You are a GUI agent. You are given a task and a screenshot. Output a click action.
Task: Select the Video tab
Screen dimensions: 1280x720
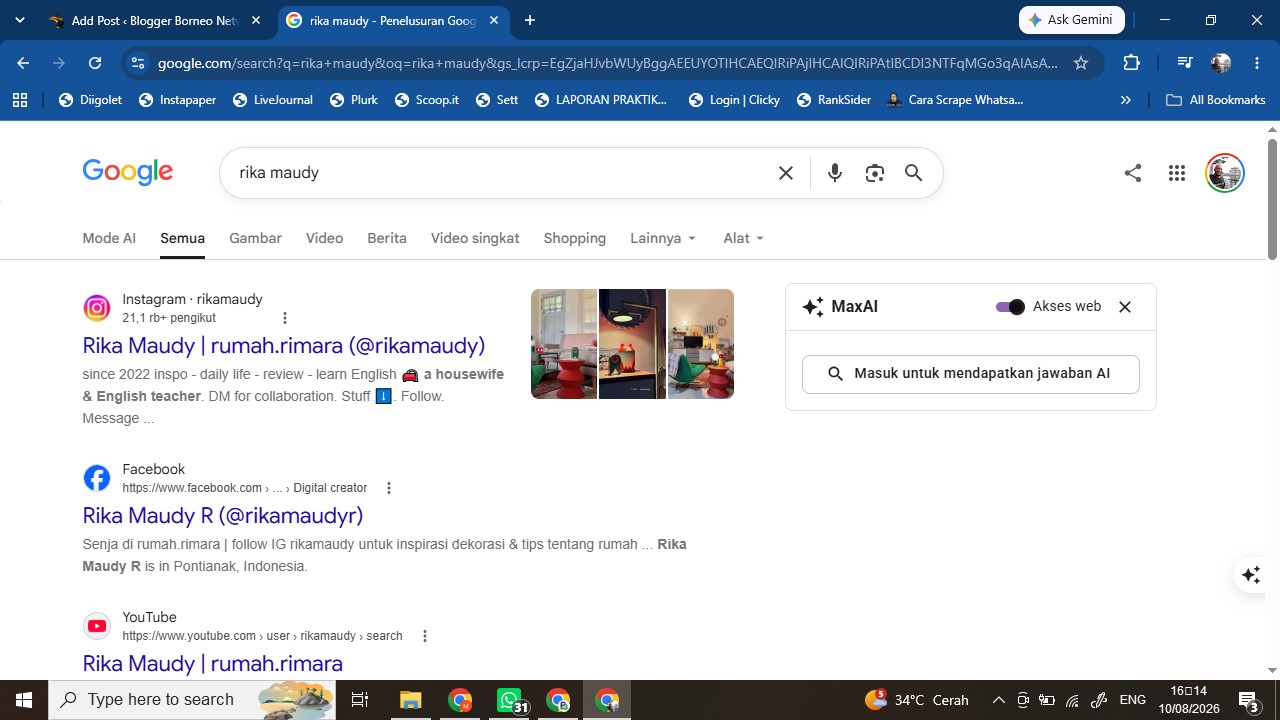[x=324, y=238]
